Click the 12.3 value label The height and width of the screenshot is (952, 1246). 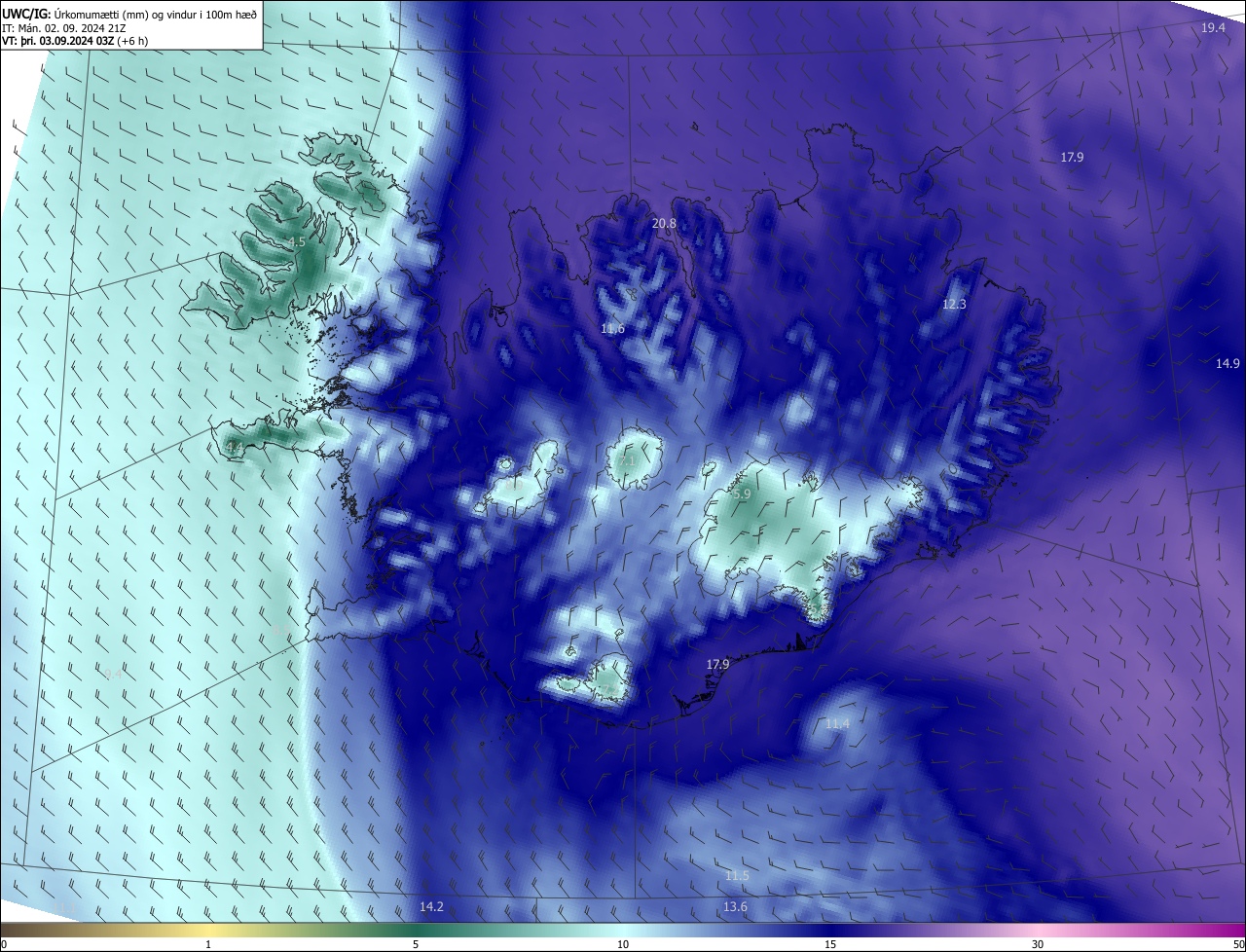pos(954,305)
